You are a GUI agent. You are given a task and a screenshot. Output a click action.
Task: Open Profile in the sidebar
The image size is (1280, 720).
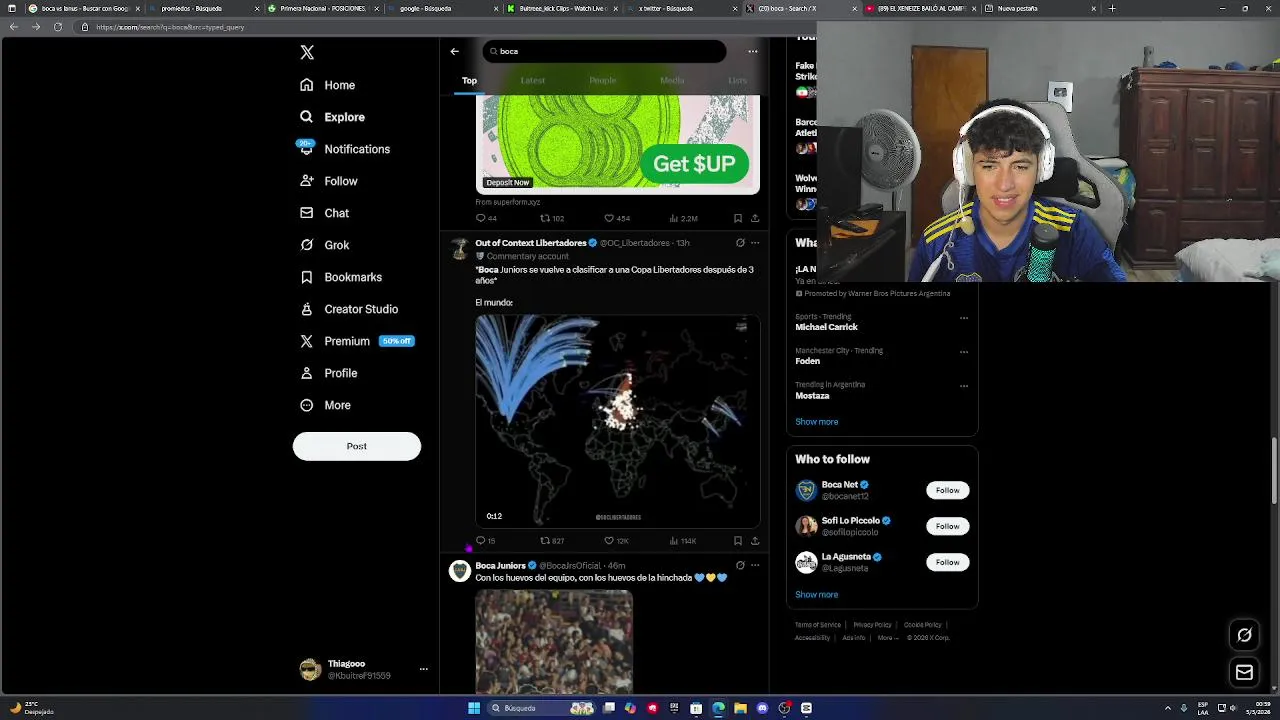329,373
